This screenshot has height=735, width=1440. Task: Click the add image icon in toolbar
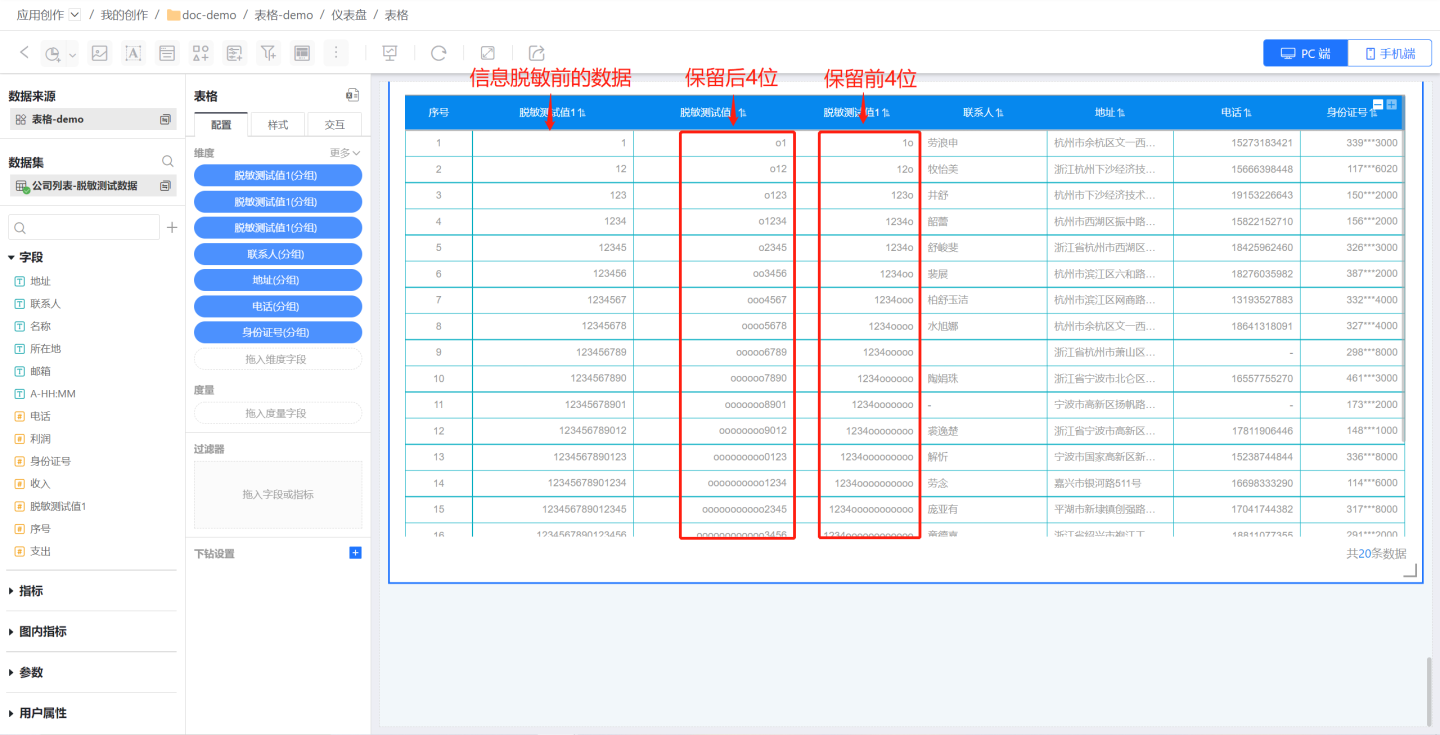[x=99, y=53]
